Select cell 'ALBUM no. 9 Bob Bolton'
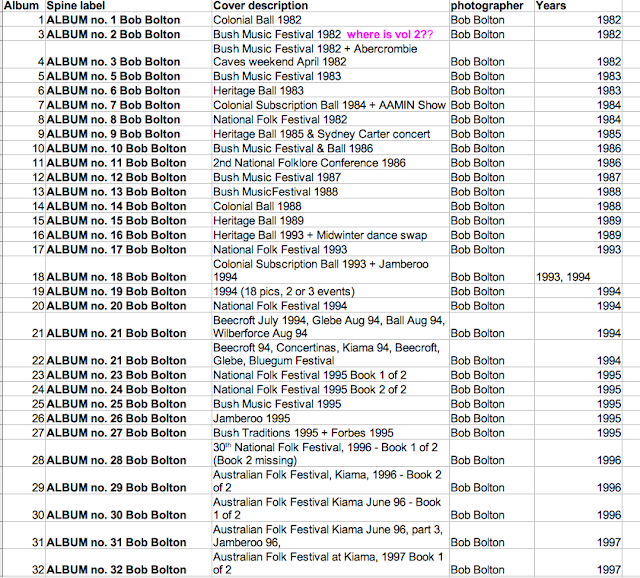Screen dimensions: 640x578 128,134
